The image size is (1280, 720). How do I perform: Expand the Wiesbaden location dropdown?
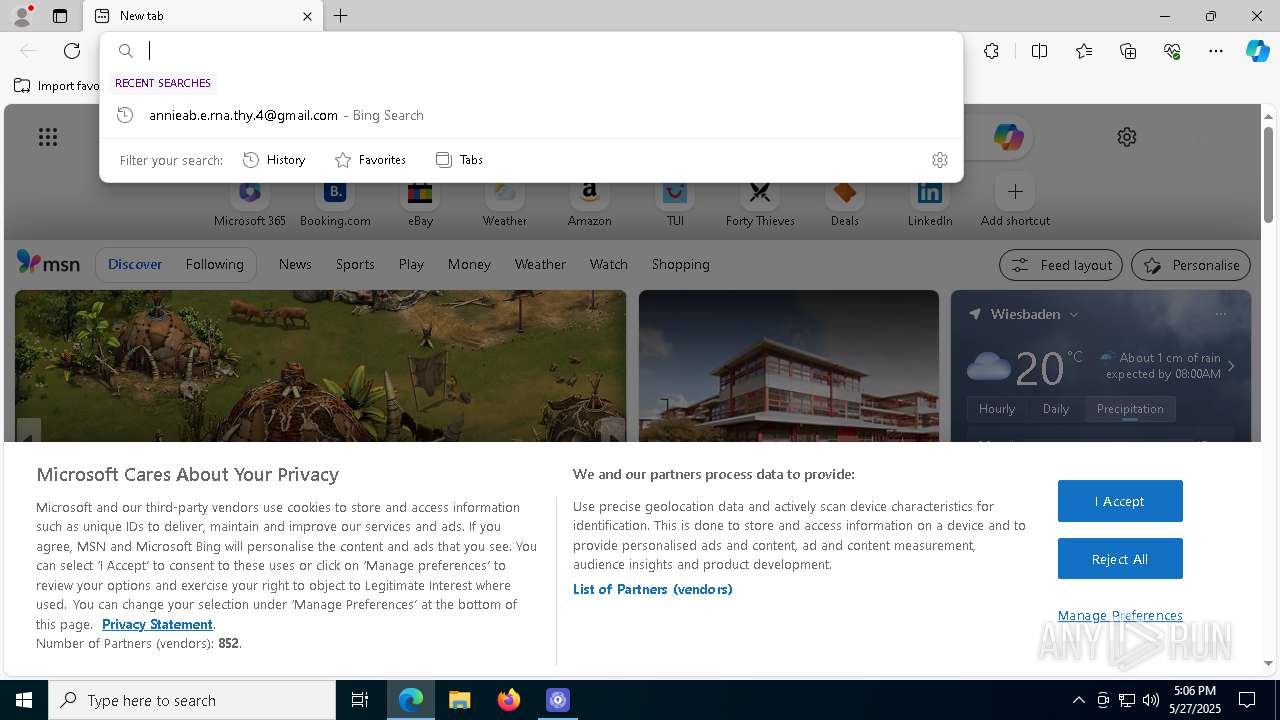point(1074,314)
